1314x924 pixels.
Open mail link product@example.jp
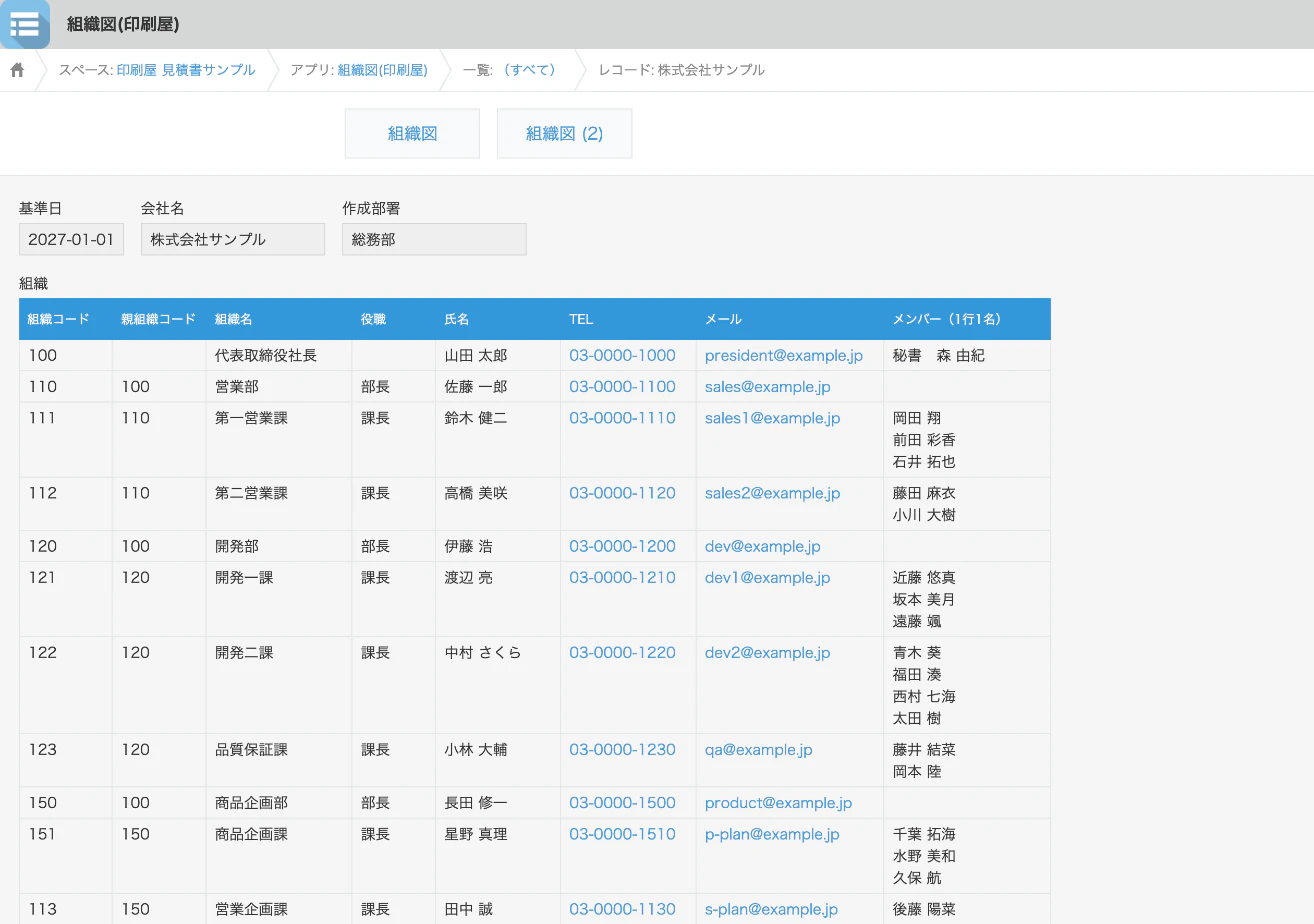[x=778, y=802]
